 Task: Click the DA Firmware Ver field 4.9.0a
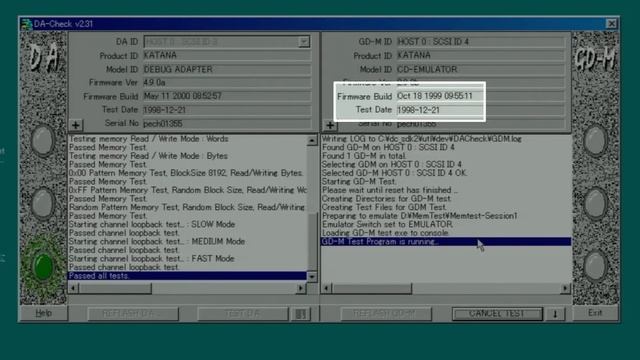pos(227,83)
